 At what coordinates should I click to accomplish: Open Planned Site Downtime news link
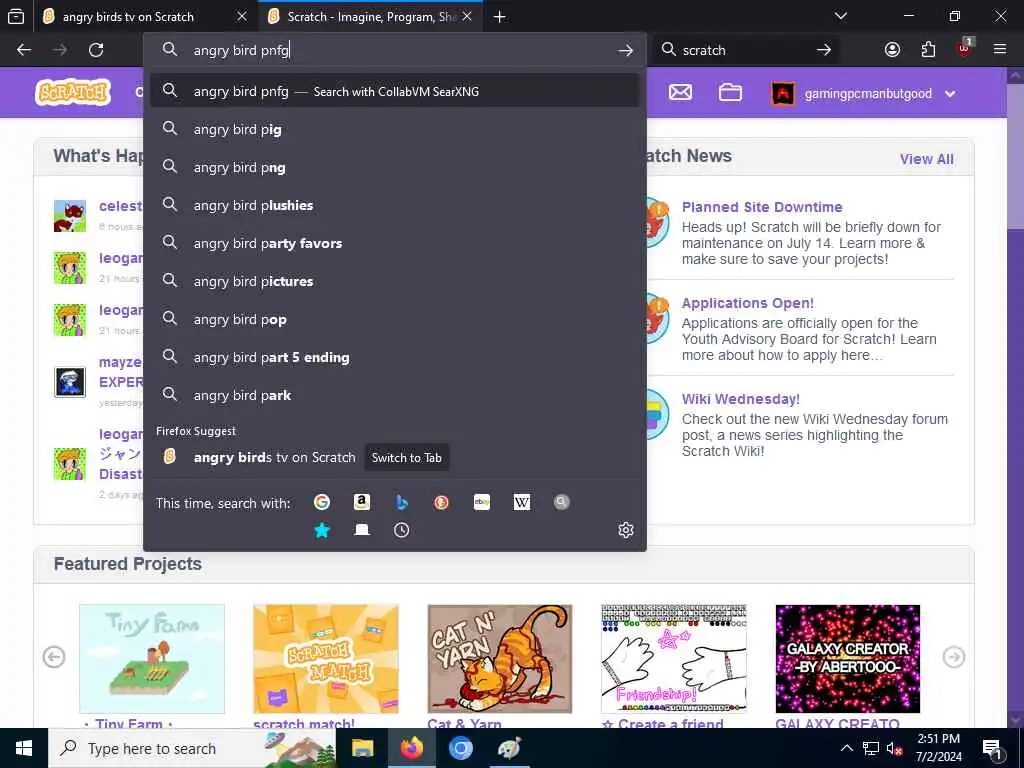click(761, 207)
